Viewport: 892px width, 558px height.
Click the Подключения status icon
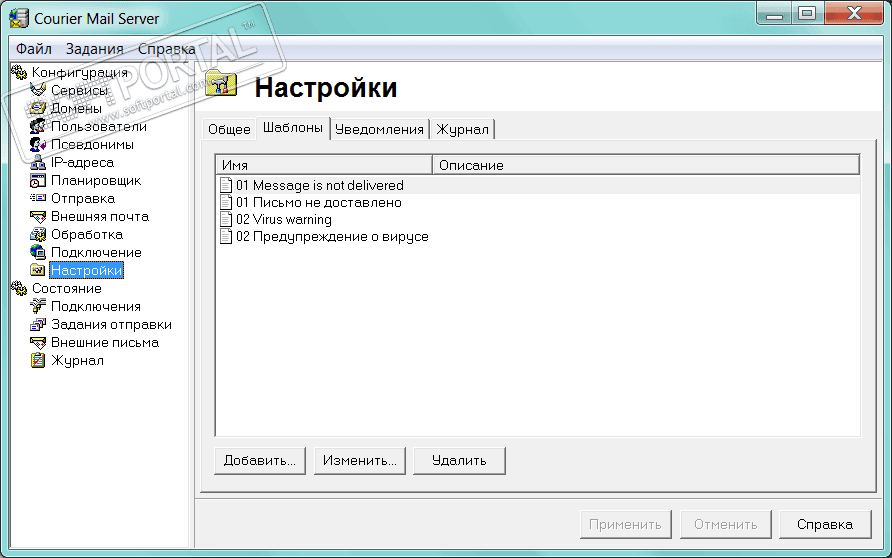click(x=38, y=306)
